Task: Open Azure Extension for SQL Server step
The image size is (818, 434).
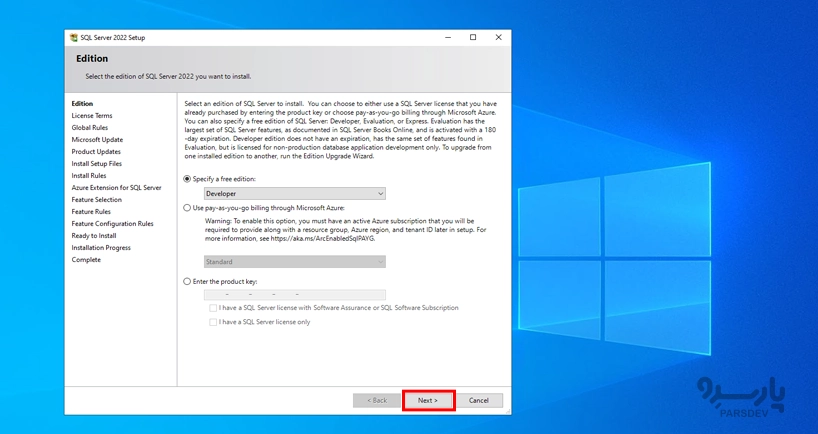Action: [x=116, y=188]
